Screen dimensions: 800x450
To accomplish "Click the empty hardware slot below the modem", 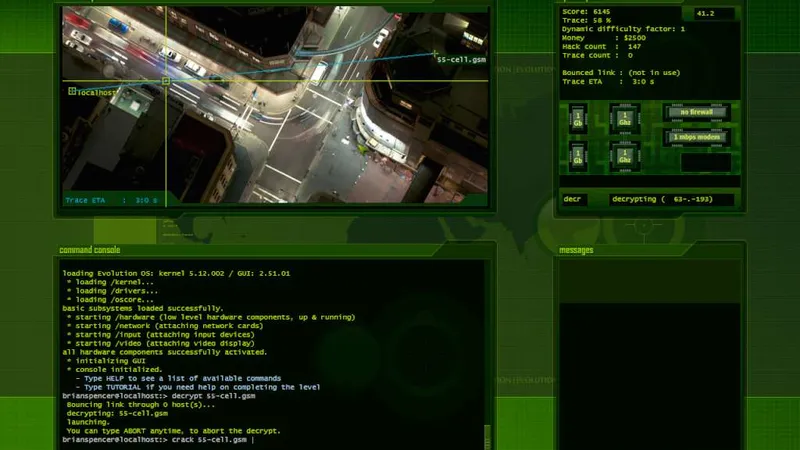I will [705, 161].
